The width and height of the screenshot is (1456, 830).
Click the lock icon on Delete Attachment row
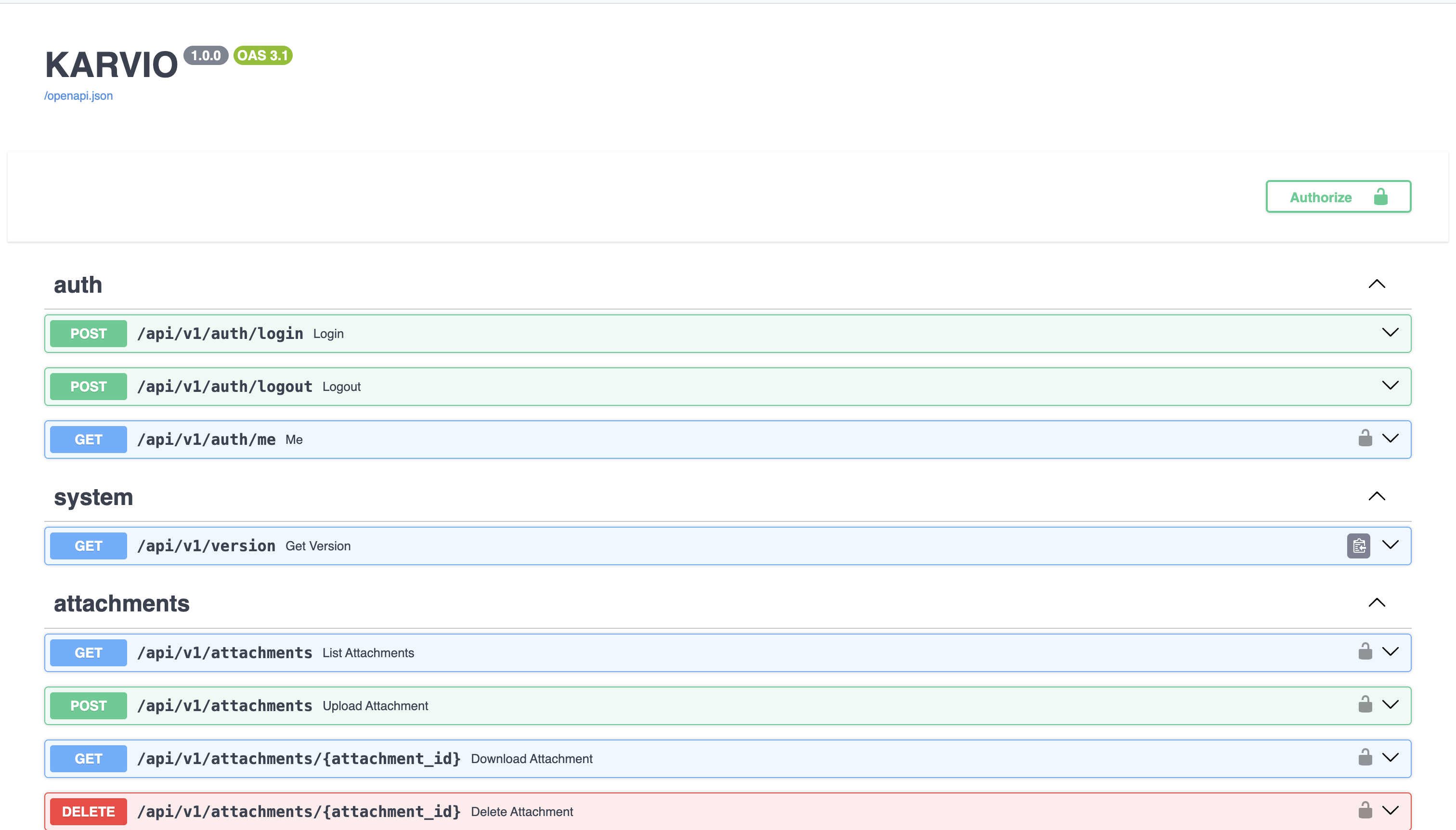click(x=1365, y=810)
